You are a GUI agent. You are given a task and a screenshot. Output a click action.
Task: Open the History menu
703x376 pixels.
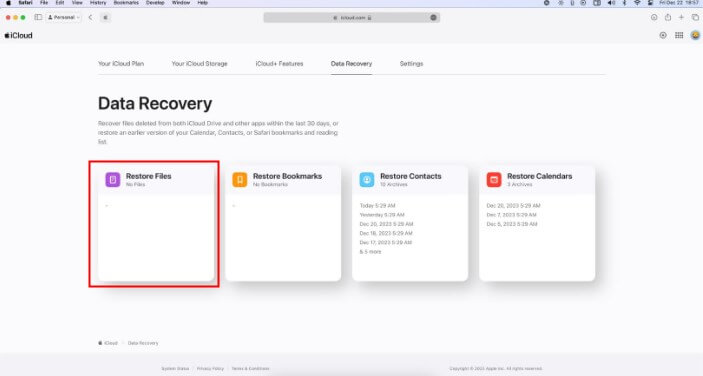98,3
